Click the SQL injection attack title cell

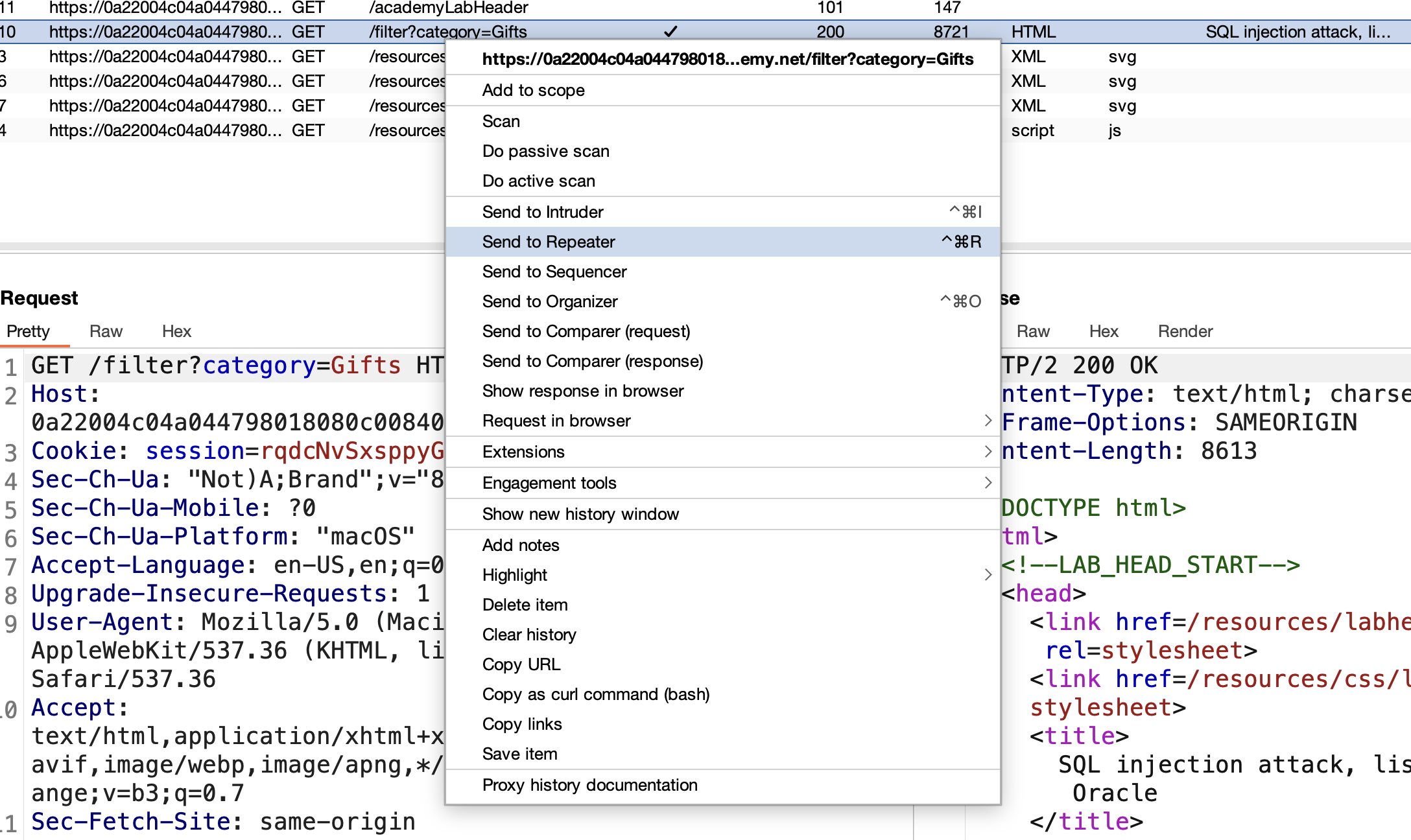pyautogui.click(x=1298, y=32)
